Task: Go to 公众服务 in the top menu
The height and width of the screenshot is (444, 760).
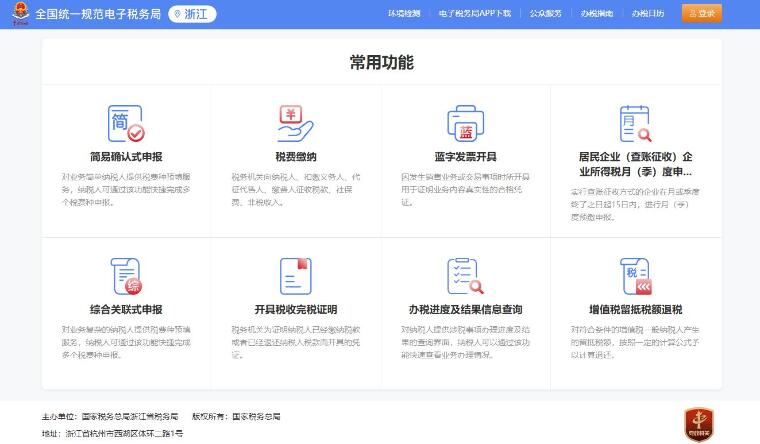Action: tap(545, 14)
